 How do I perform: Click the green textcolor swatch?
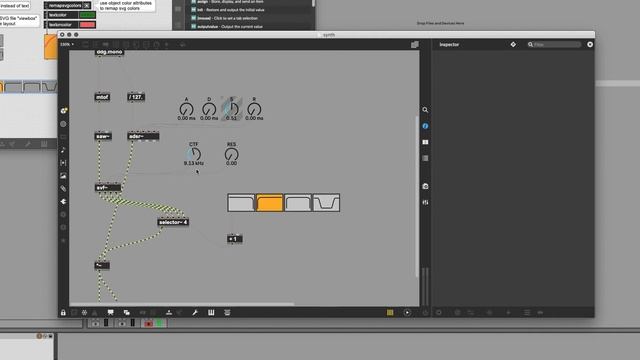(x=87, y=15)
